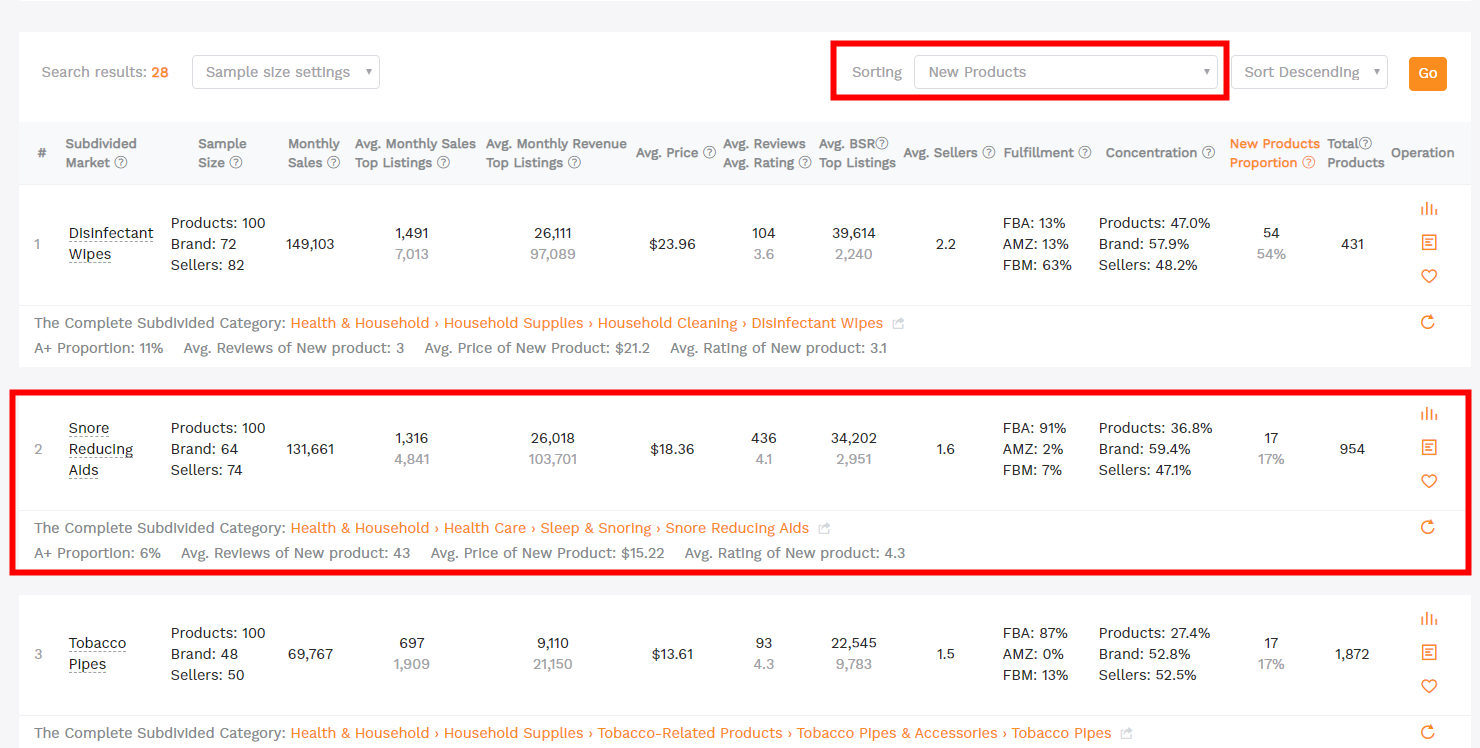Click the help icon beside the Concentration header
1480x748 pixels.
point(1208,153)
